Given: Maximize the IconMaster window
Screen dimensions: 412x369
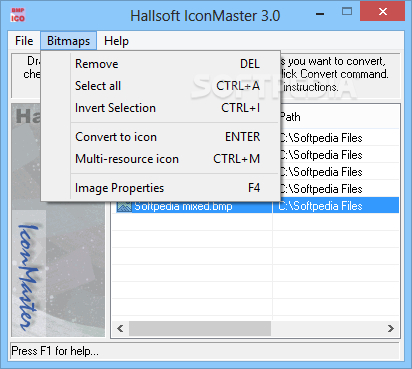Looking at the screenshot, I should [x=347, y=12].
